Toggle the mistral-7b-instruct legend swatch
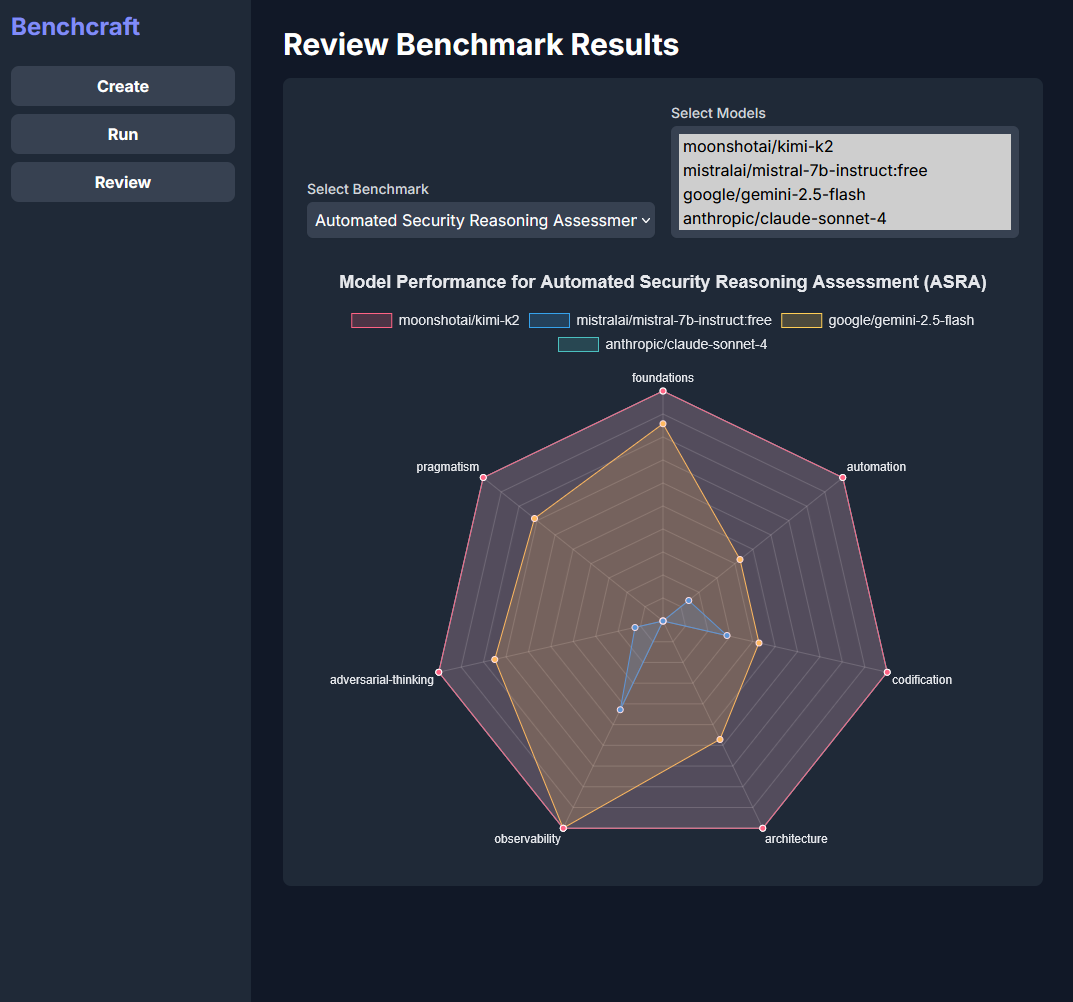This screenshot has width=1073, height=1002. point(549,320)
